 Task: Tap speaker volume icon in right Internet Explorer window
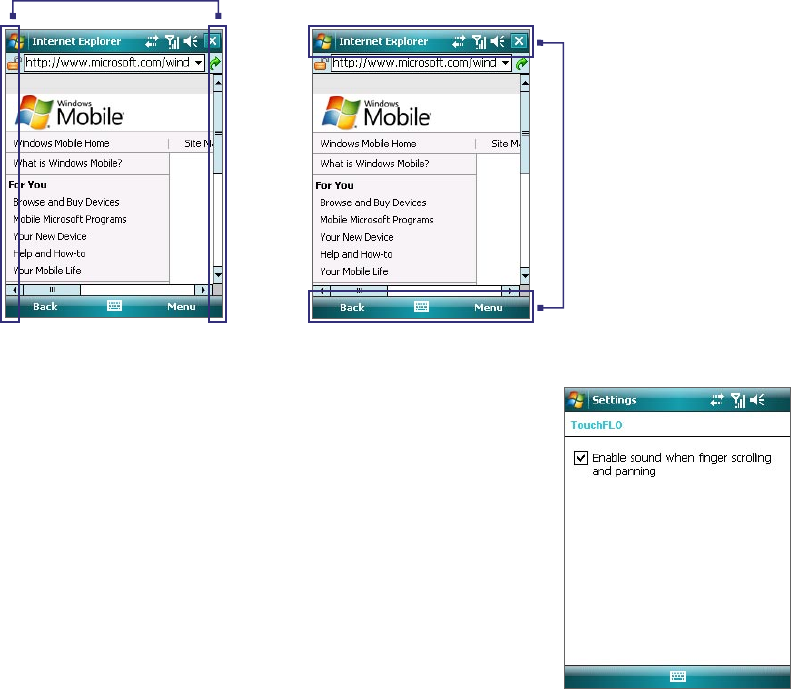(x=497, y=41)
